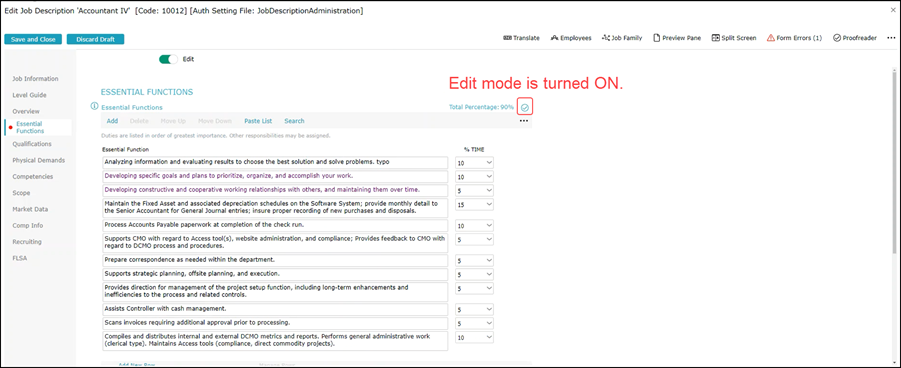Click Search in the list toolbar
901x368 pixels.
coord(294,121)
